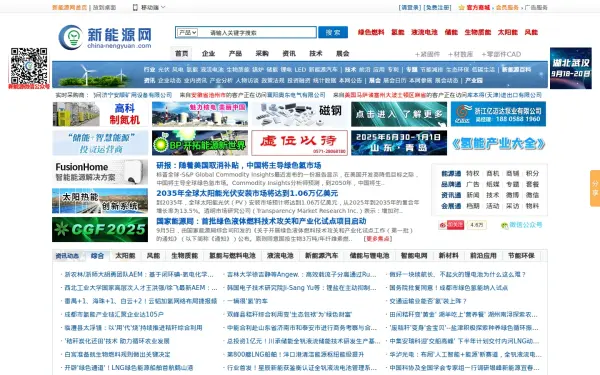600x375 pixels.
Task: Open headline 2035年全球太阳能光伏安装市场
Action: tap(247, 193)
